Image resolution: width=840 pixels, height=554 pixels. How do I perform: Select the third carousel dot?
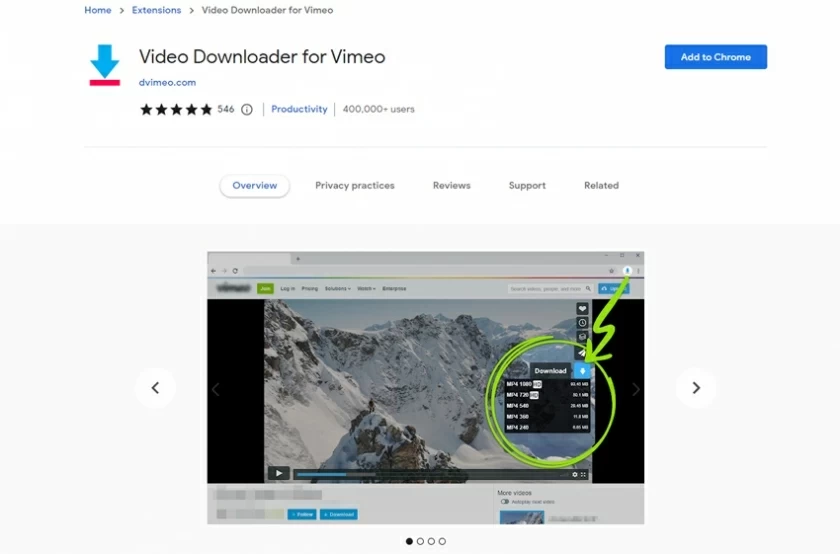pos(431,541)
